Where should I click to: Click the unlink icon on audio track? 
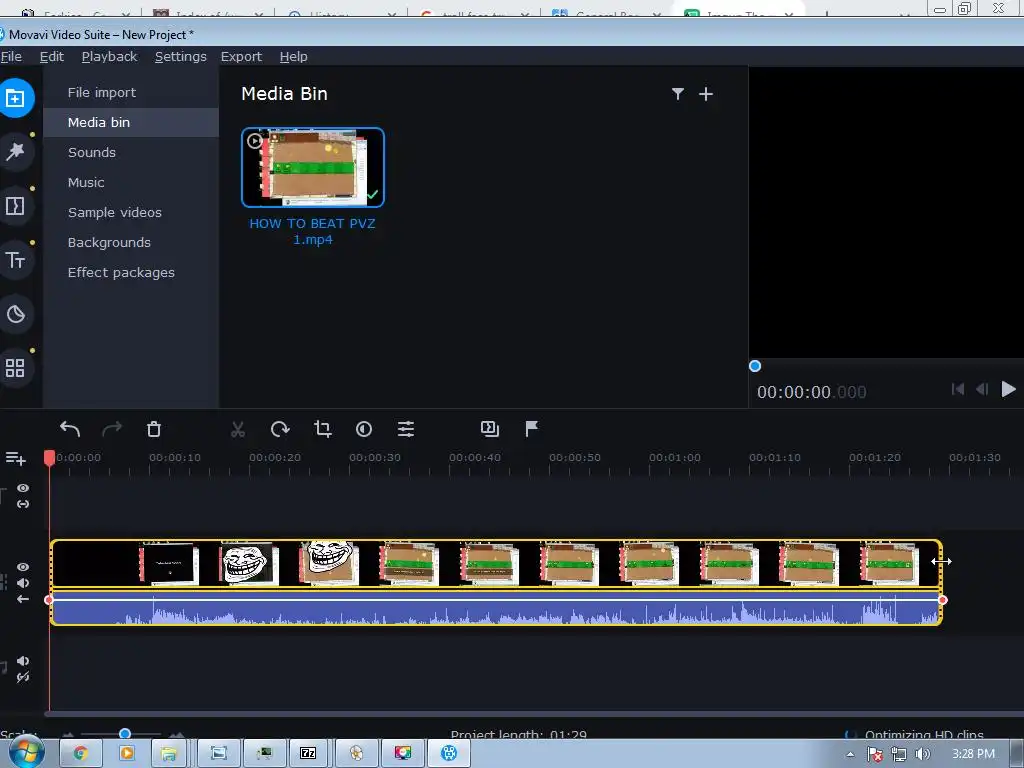23,677
